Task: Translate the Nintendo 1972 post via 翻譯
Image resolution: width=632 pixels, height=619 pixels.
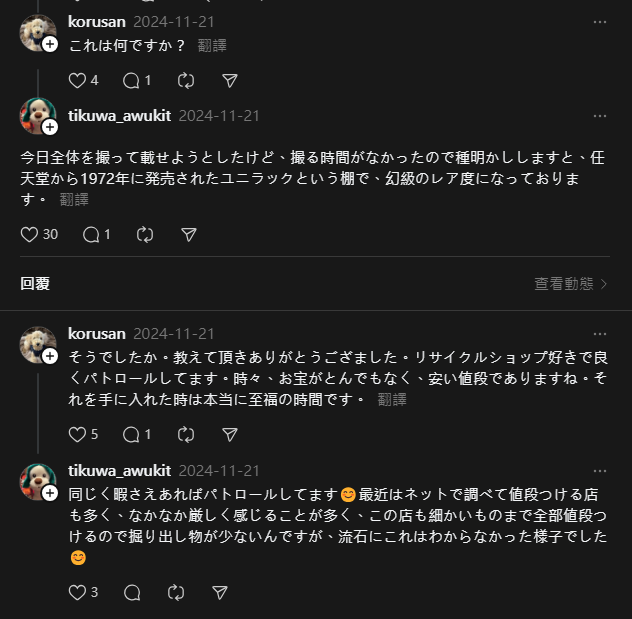Action: 74,199
